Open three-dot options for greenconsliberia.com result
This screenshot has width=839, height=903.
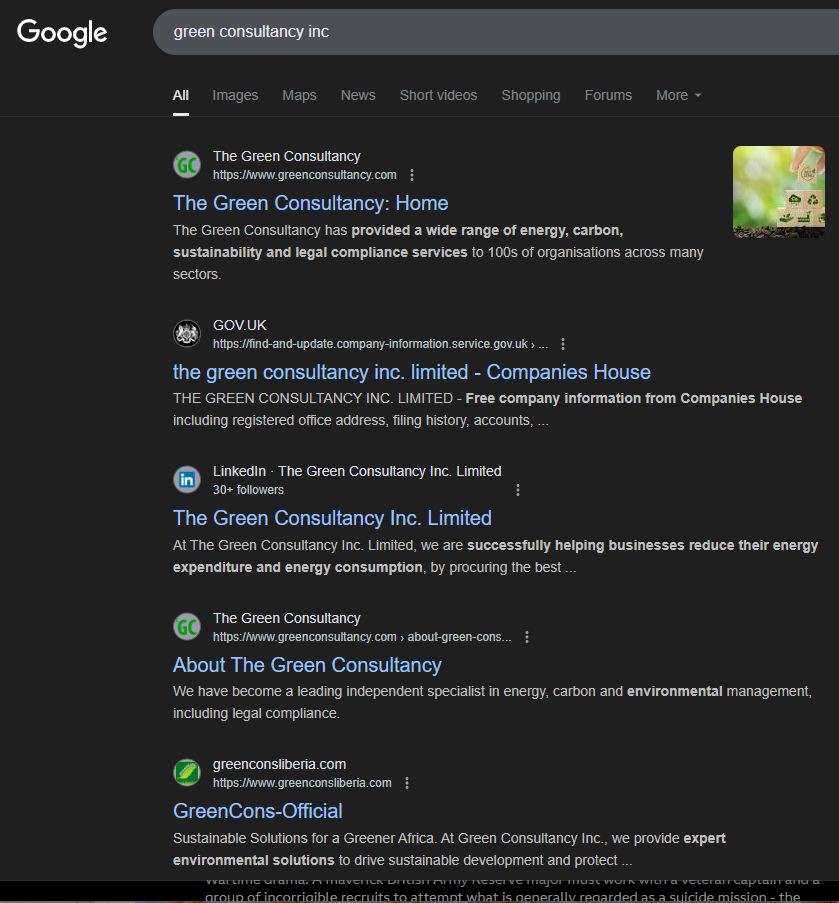tap(407, 783)
